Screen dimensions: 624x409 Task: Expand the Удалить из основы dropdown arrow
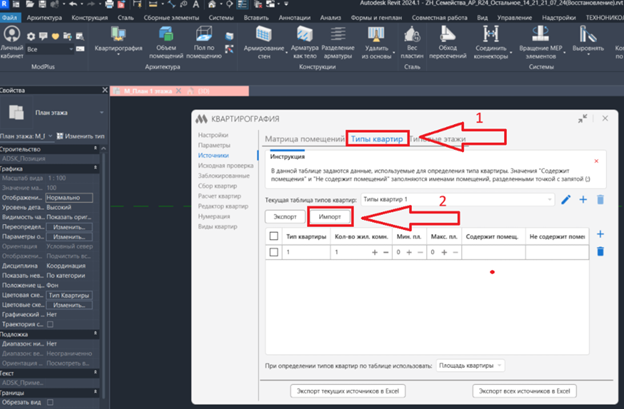click(394, 52)
